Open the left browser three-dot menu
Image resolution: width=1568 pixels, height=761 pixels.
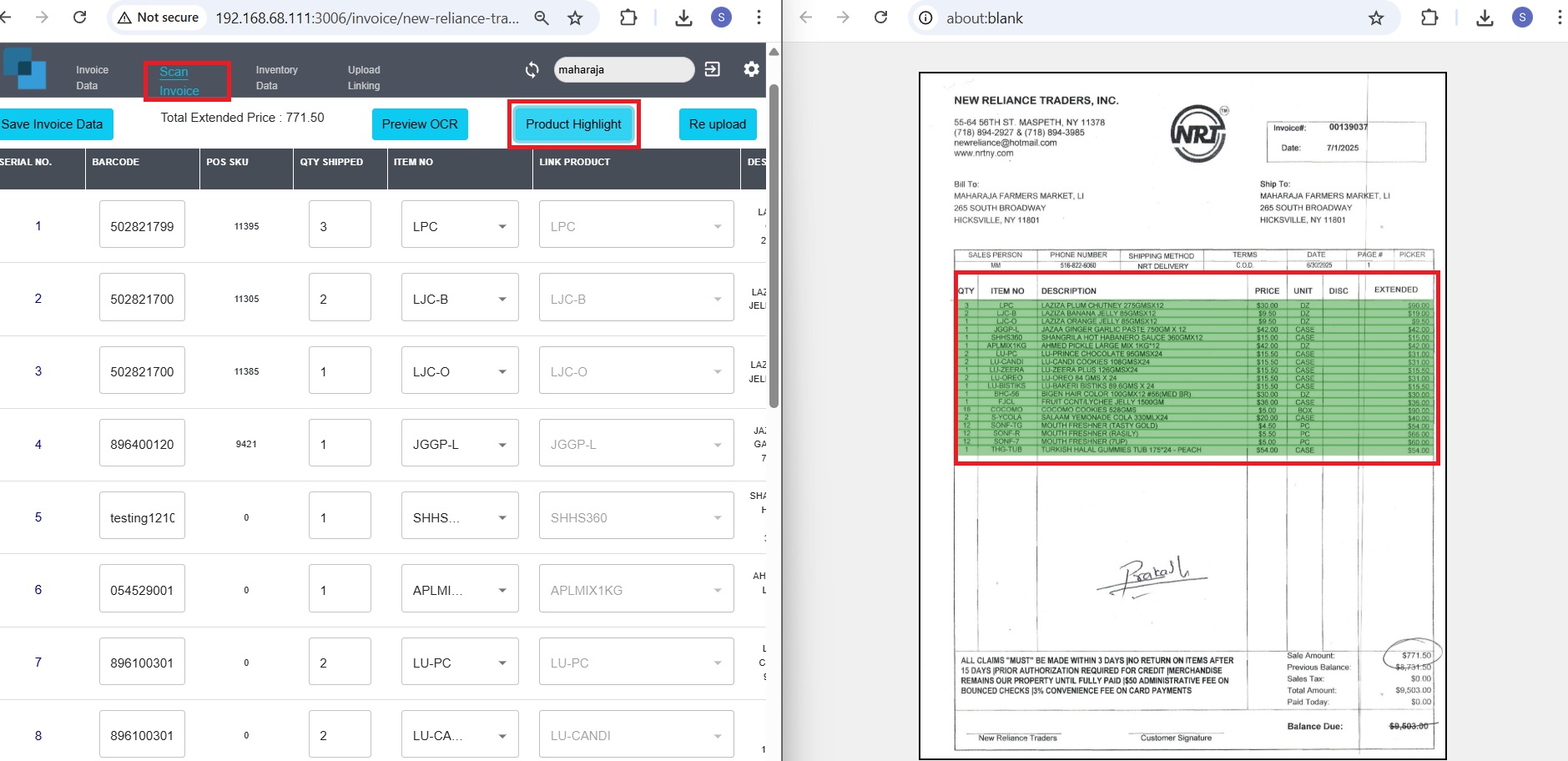tap(759, 18)
